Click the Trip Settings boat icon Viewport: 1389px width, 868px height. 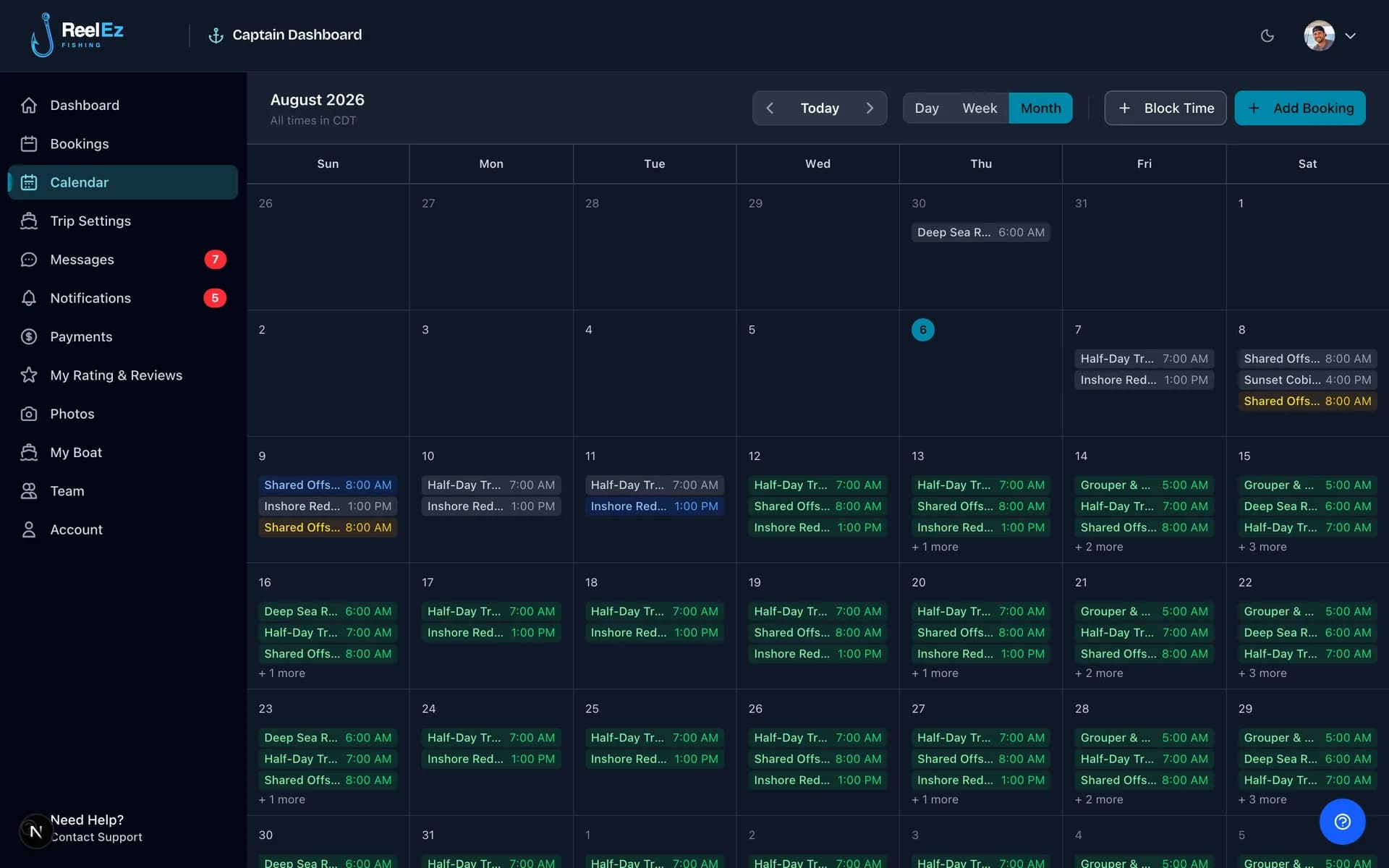(x=29, y=221)
